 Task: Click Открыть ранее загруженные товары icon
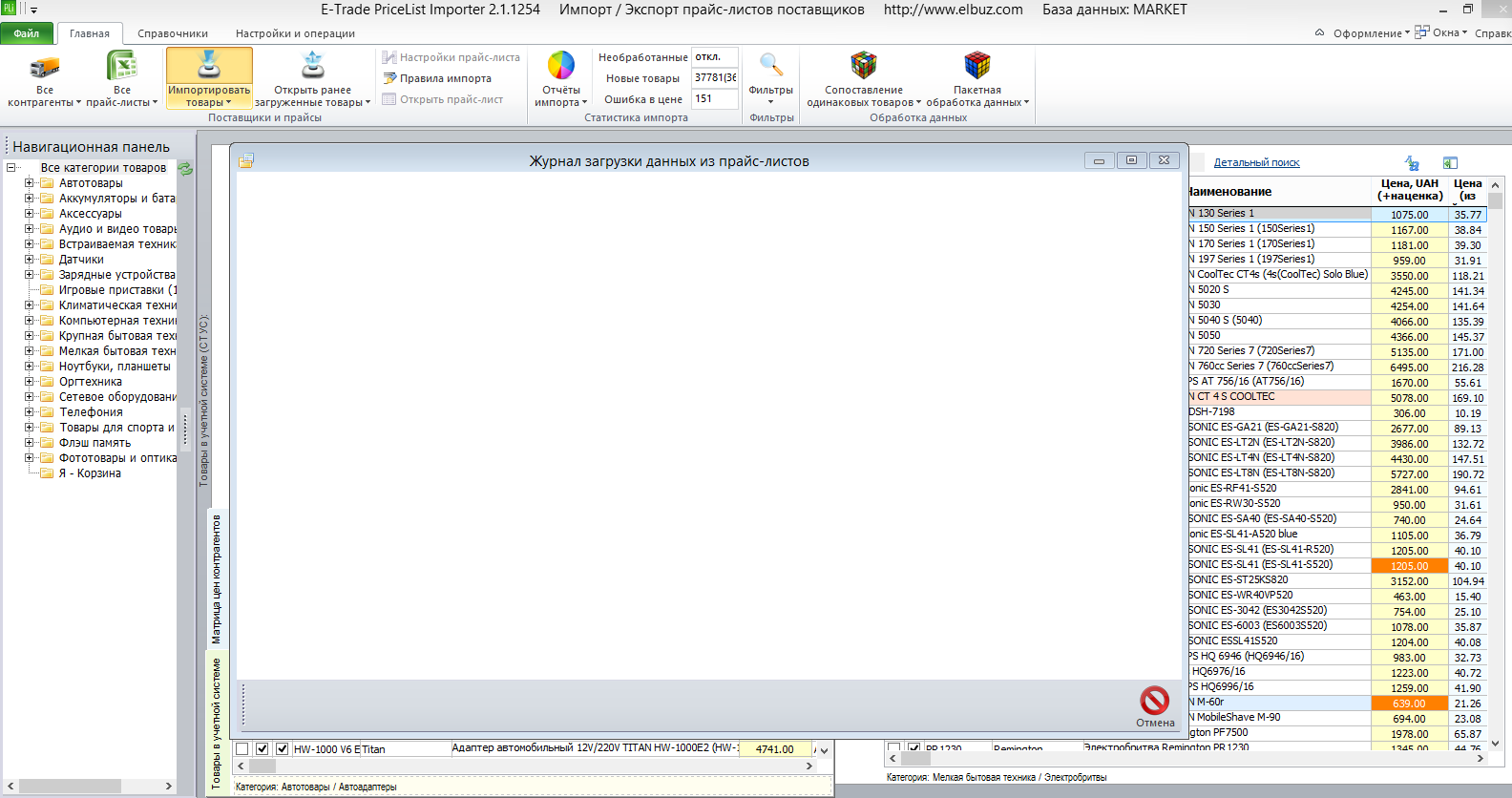[x=313, y=65]
